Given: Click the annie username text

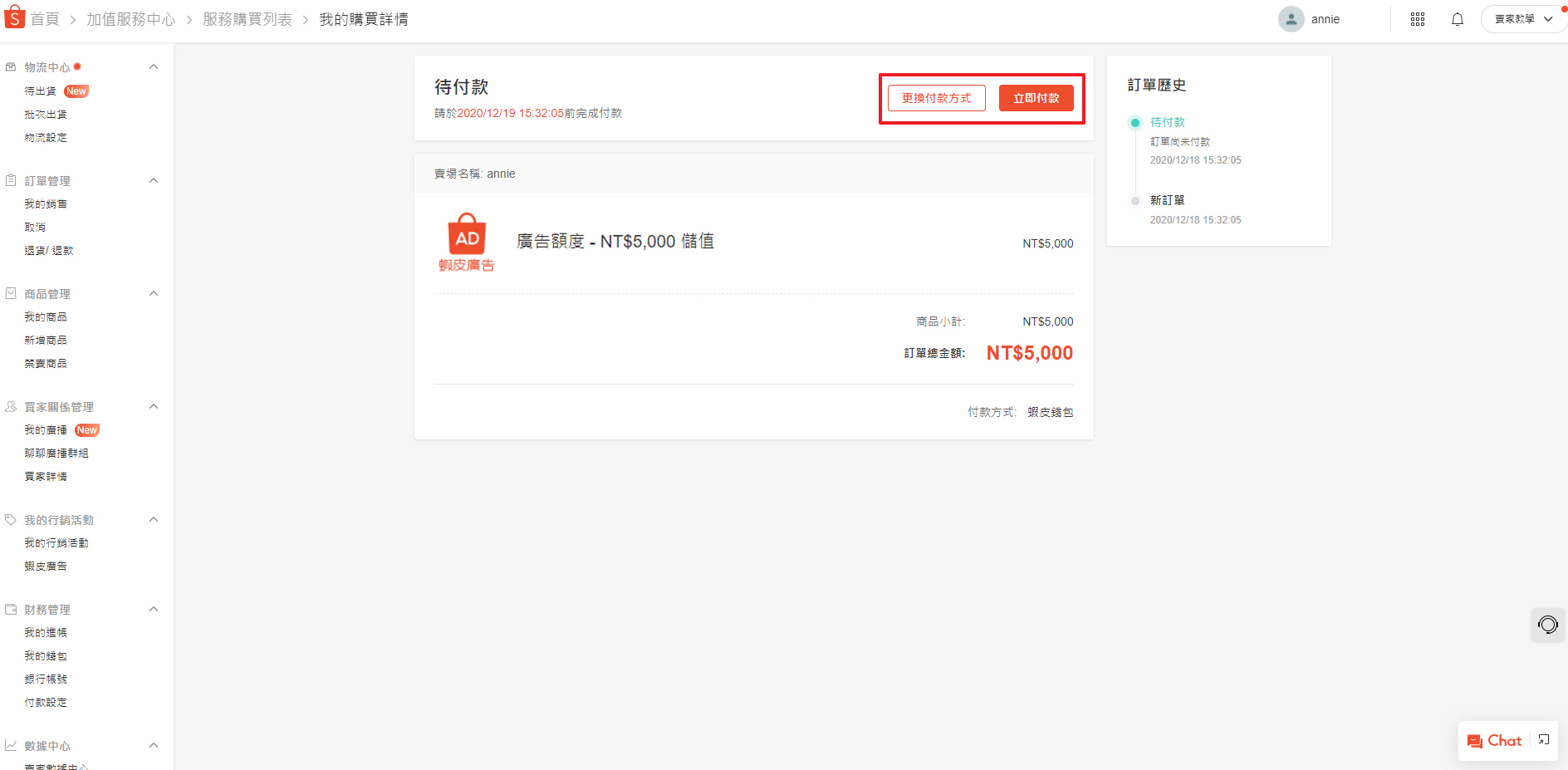Looking at the screenshot, I should [1325, 19].
